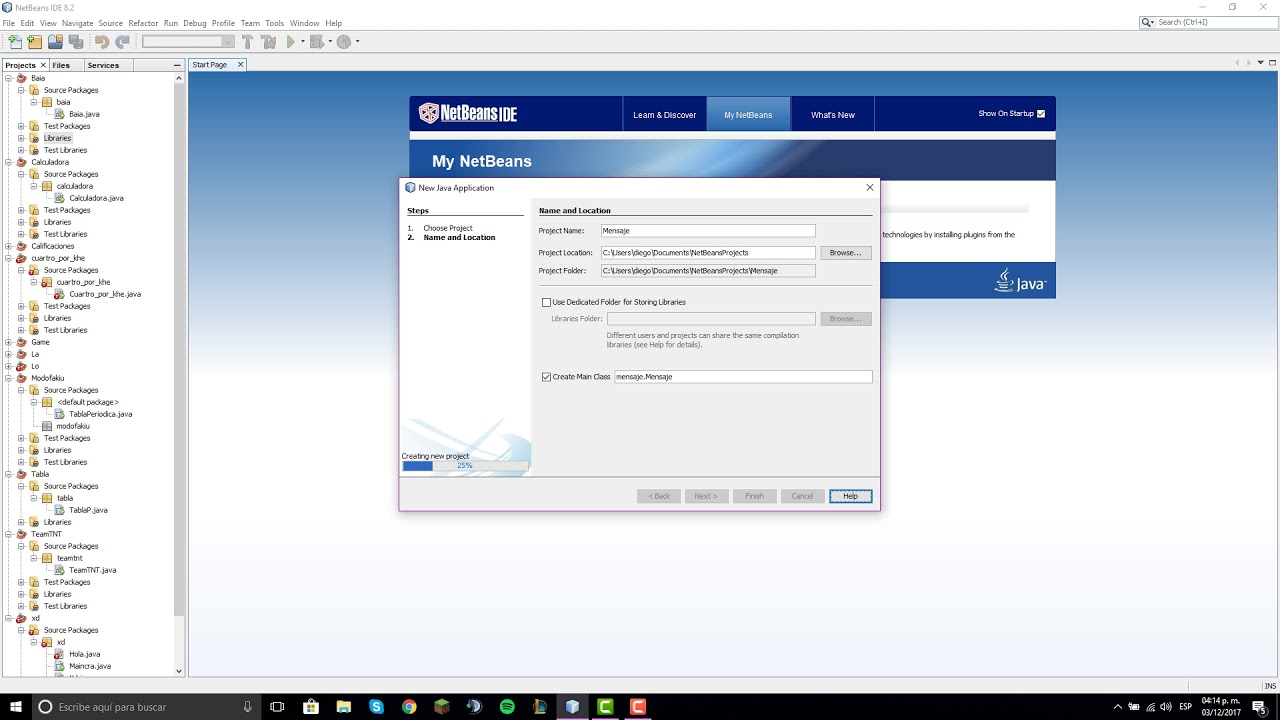Click the Cancel button in the wizard
1280x720 pixels.
pyautogui.click(x=802, y=496)
